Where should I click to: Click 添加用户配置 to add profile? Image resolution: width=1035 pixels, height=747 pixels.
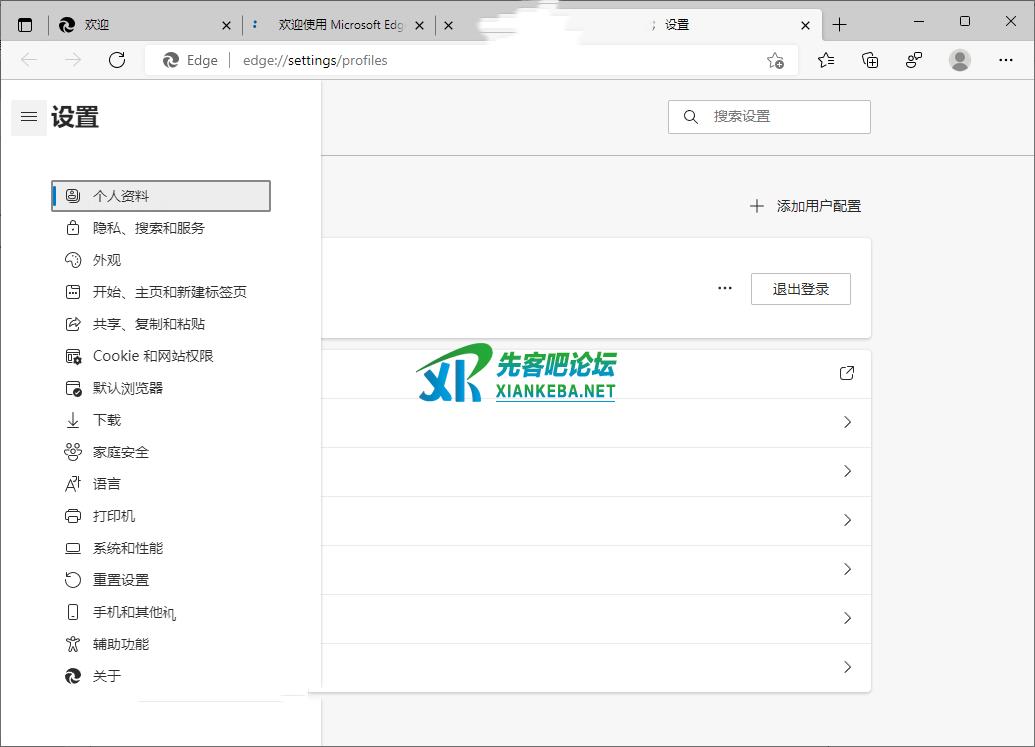pos(805,206)
